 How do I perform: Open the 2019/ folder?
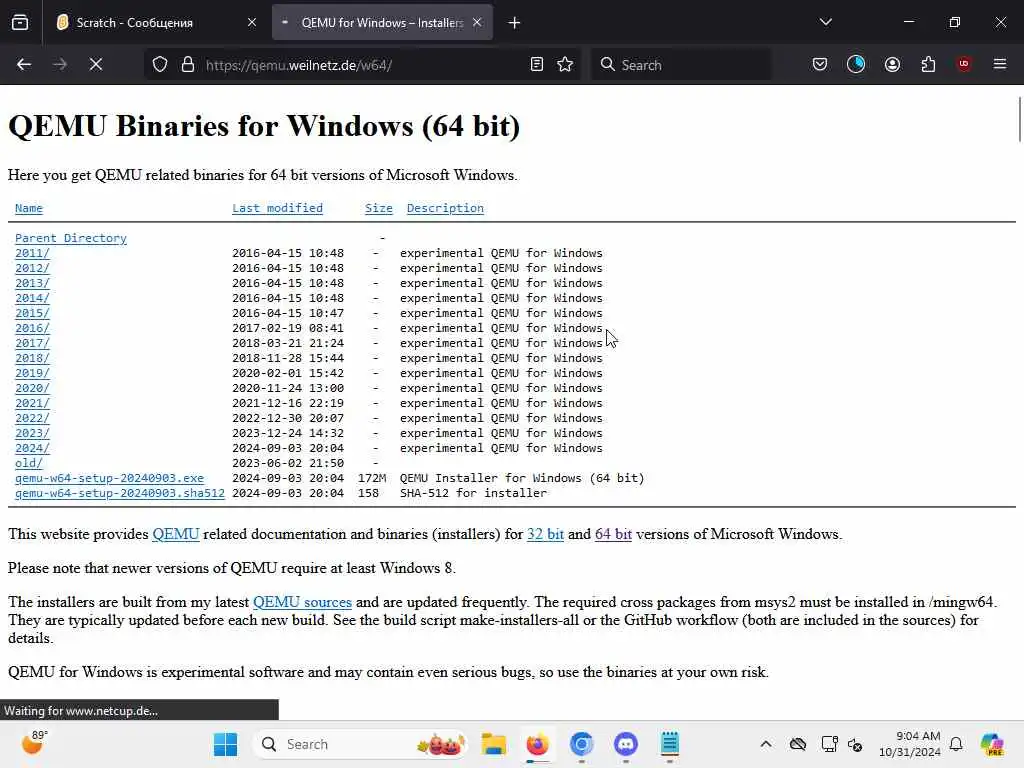pyautogui.click(x=32, y=374)
